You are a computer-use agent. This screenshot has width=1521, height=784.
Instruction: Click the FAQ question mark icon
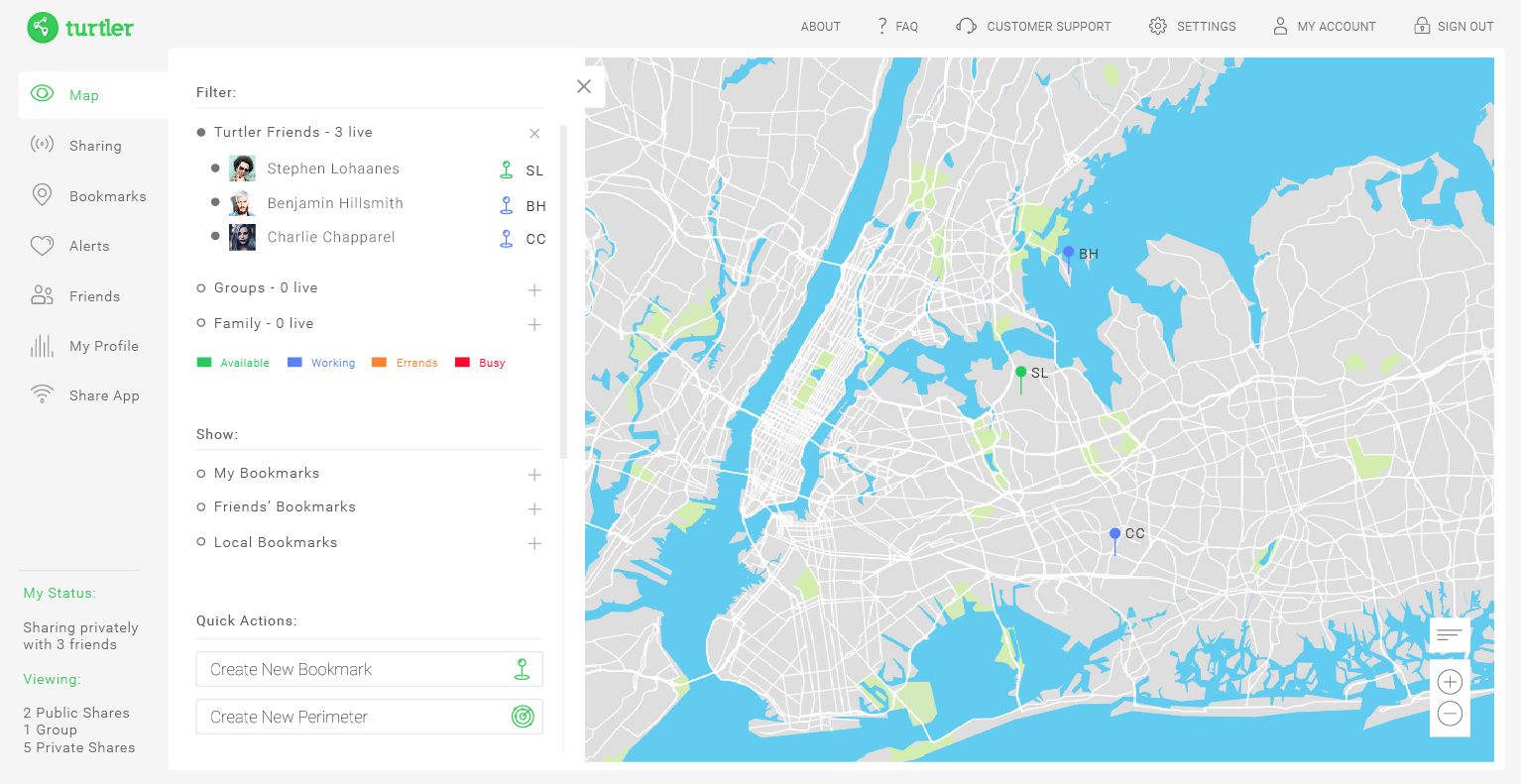coord(882,27)
